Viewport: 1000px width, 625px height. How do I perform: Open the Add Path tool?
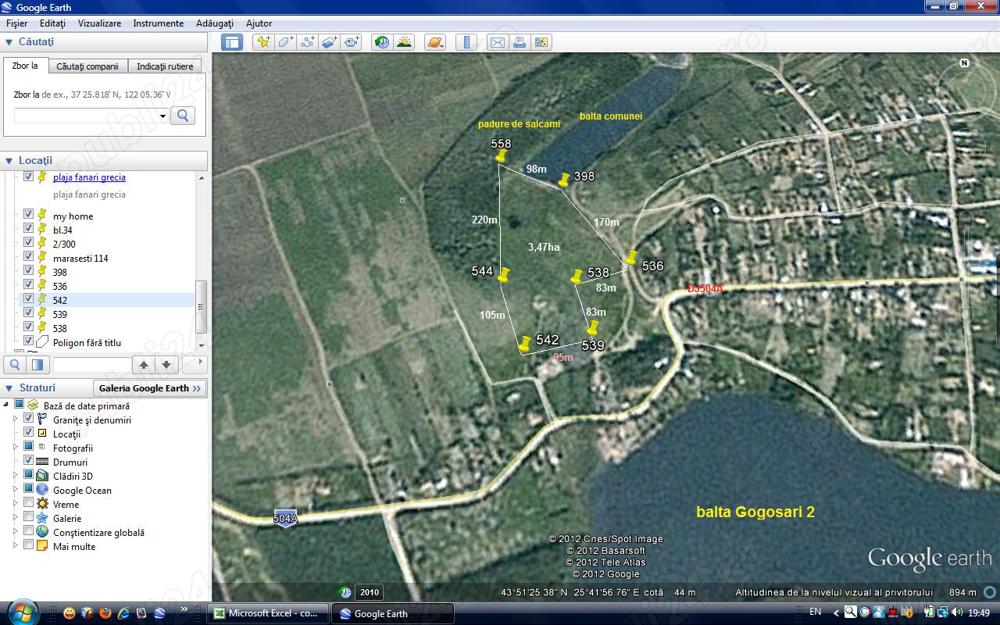(x=307, y=42)
